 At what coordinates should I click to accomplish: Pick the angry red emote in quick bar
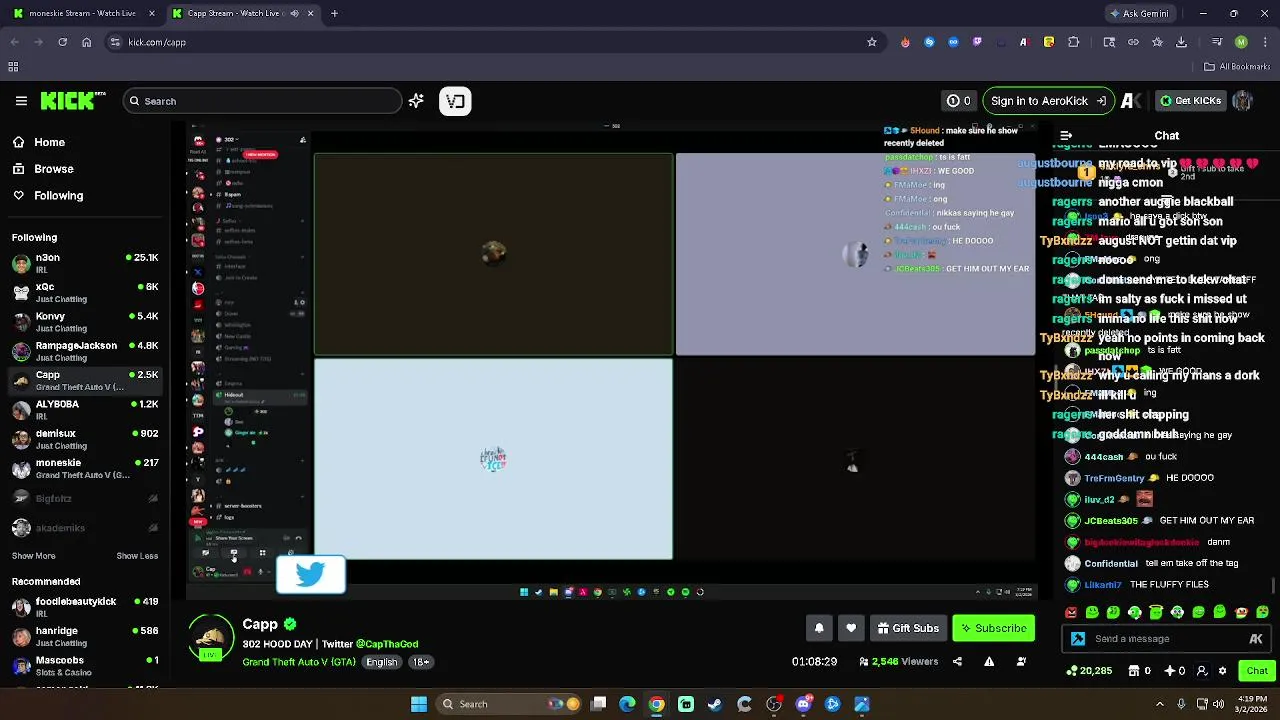1071,613
